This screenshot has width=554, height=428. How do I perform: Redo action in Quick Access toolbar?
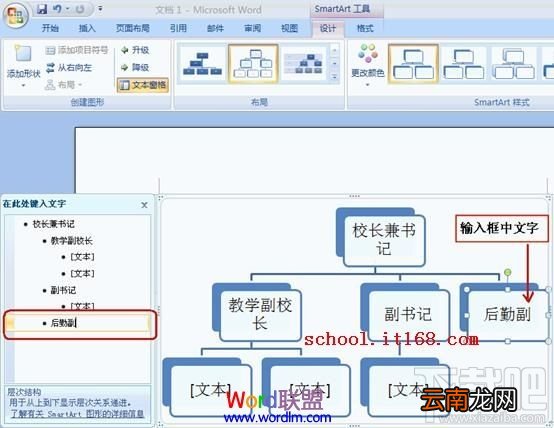(x=80, y=9)
